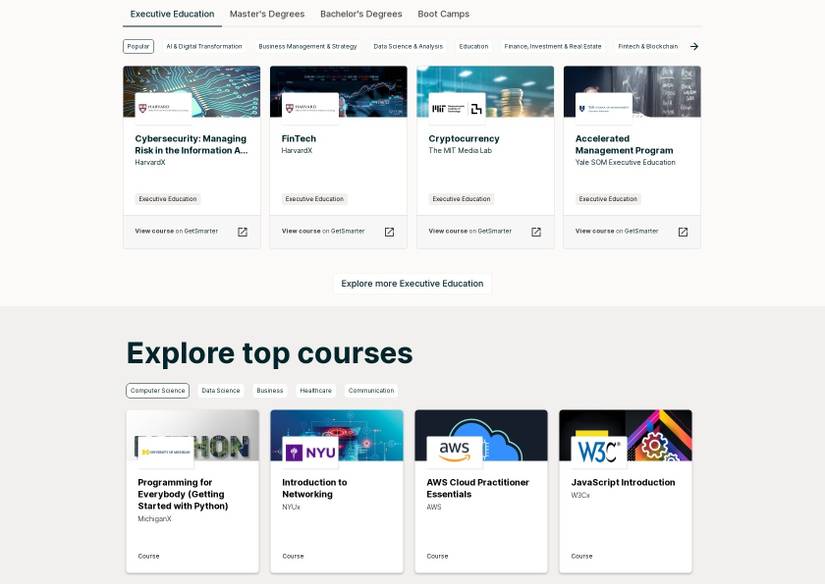Open Cybersecurity course external link icon
The width and height of the screenshot is (825, 584).
(242, 231)
